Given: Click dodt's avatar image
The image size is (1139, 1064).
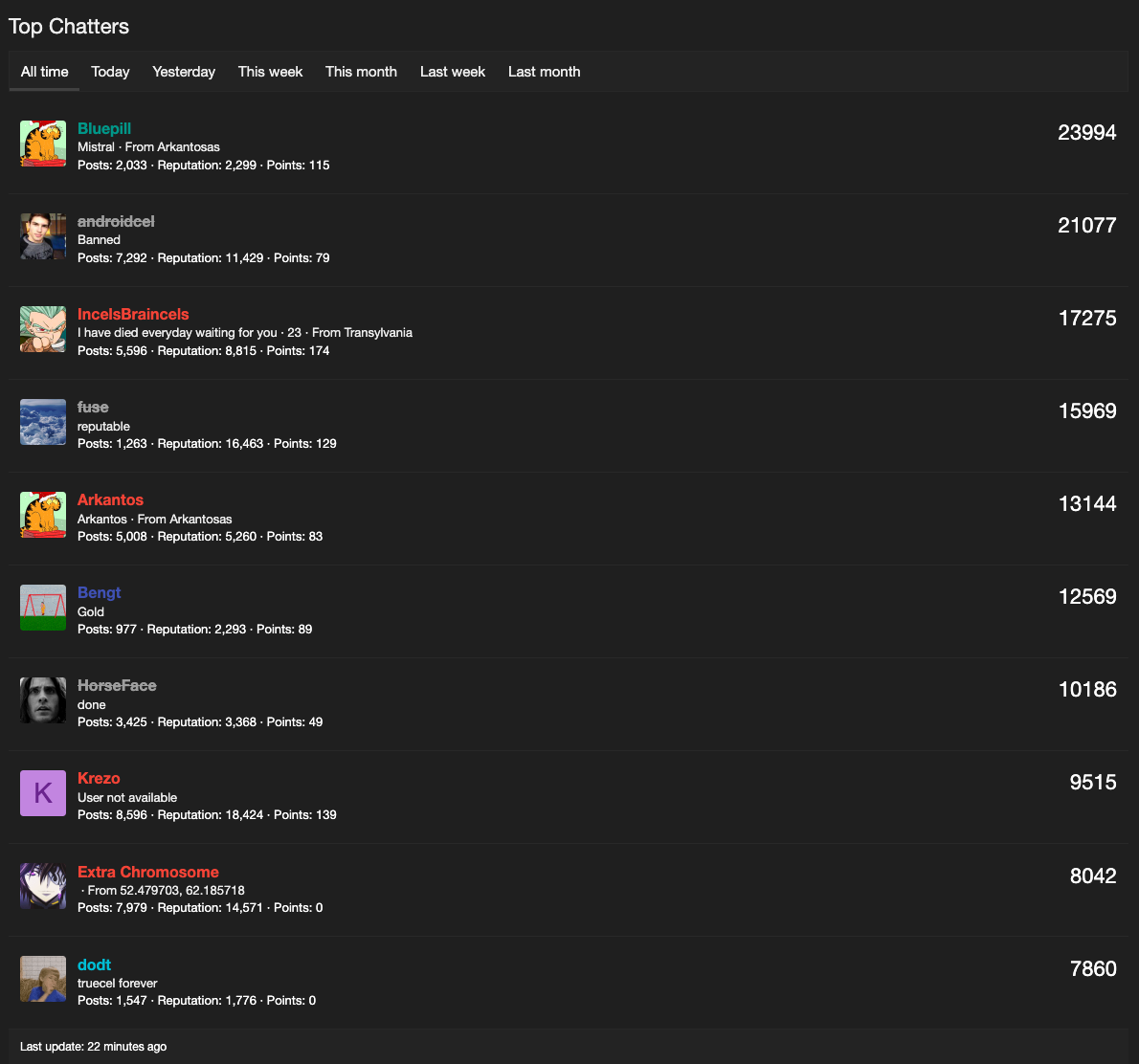Looking at the screenshot, I should (43, 979).
